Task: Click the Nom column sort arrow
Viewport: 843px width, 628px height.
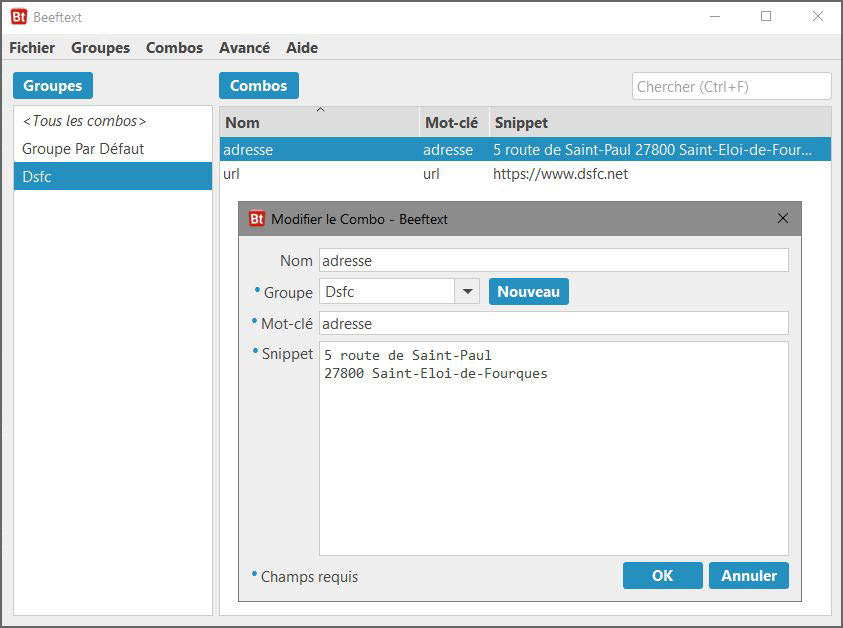Action: (320, 110)
